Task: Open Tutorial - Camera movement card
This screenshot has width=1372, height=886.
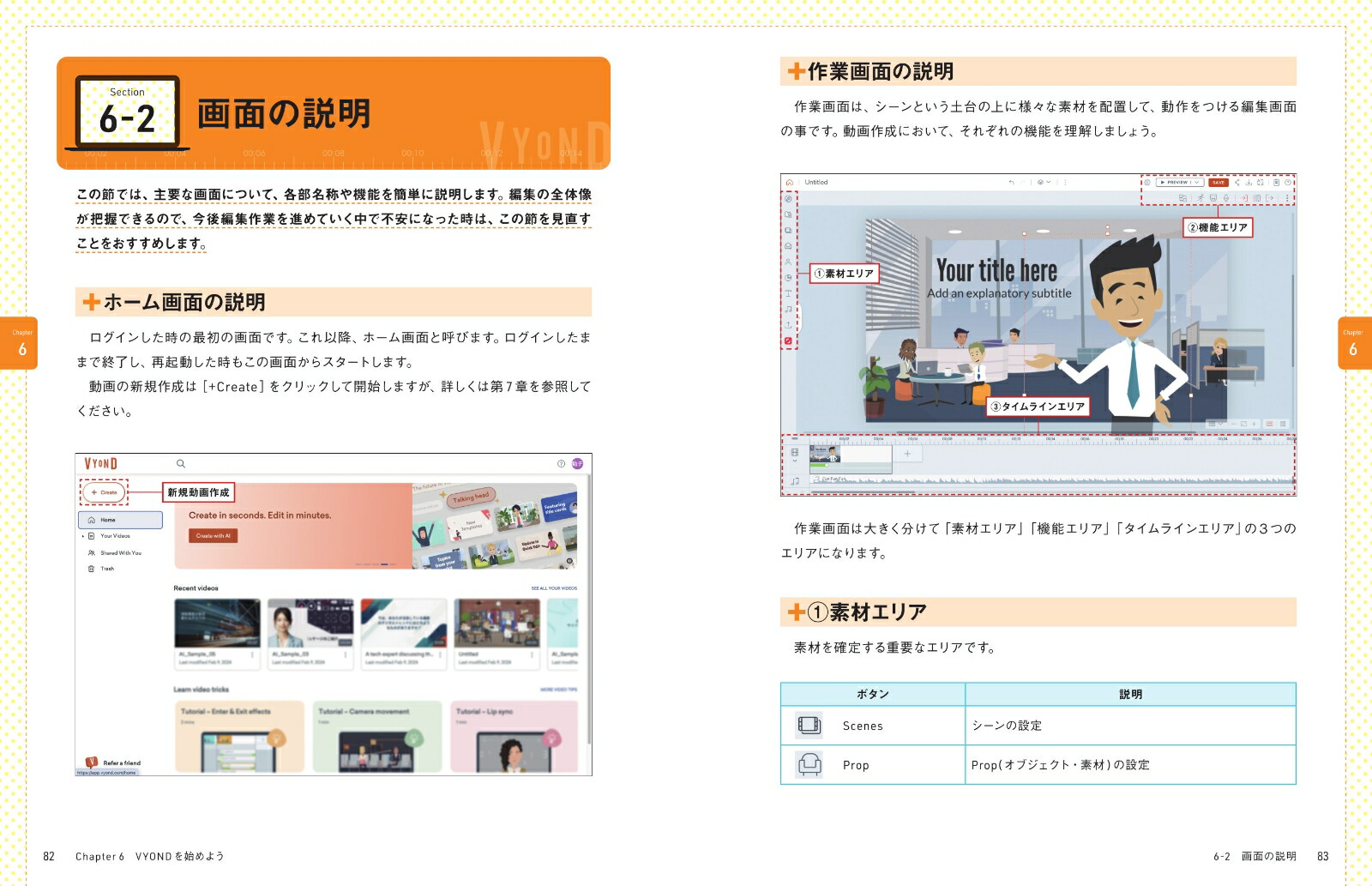Action: [377, 737]
